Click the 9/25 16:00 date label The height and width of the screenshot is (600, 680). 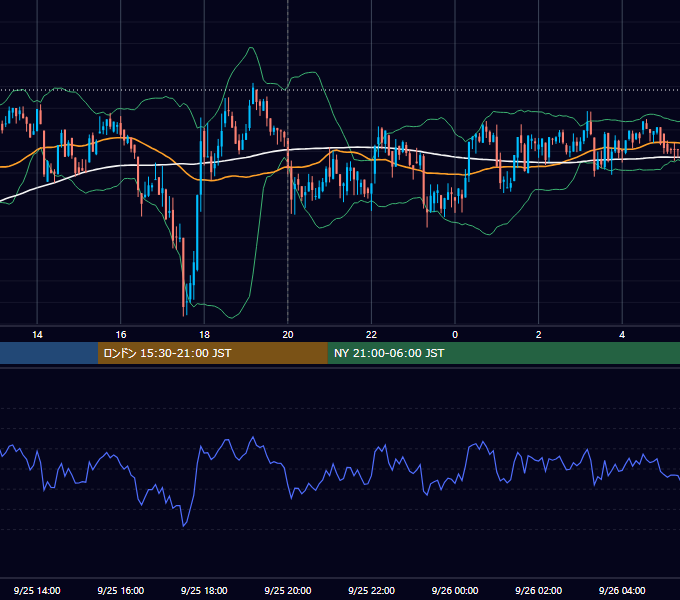(121, 590)
